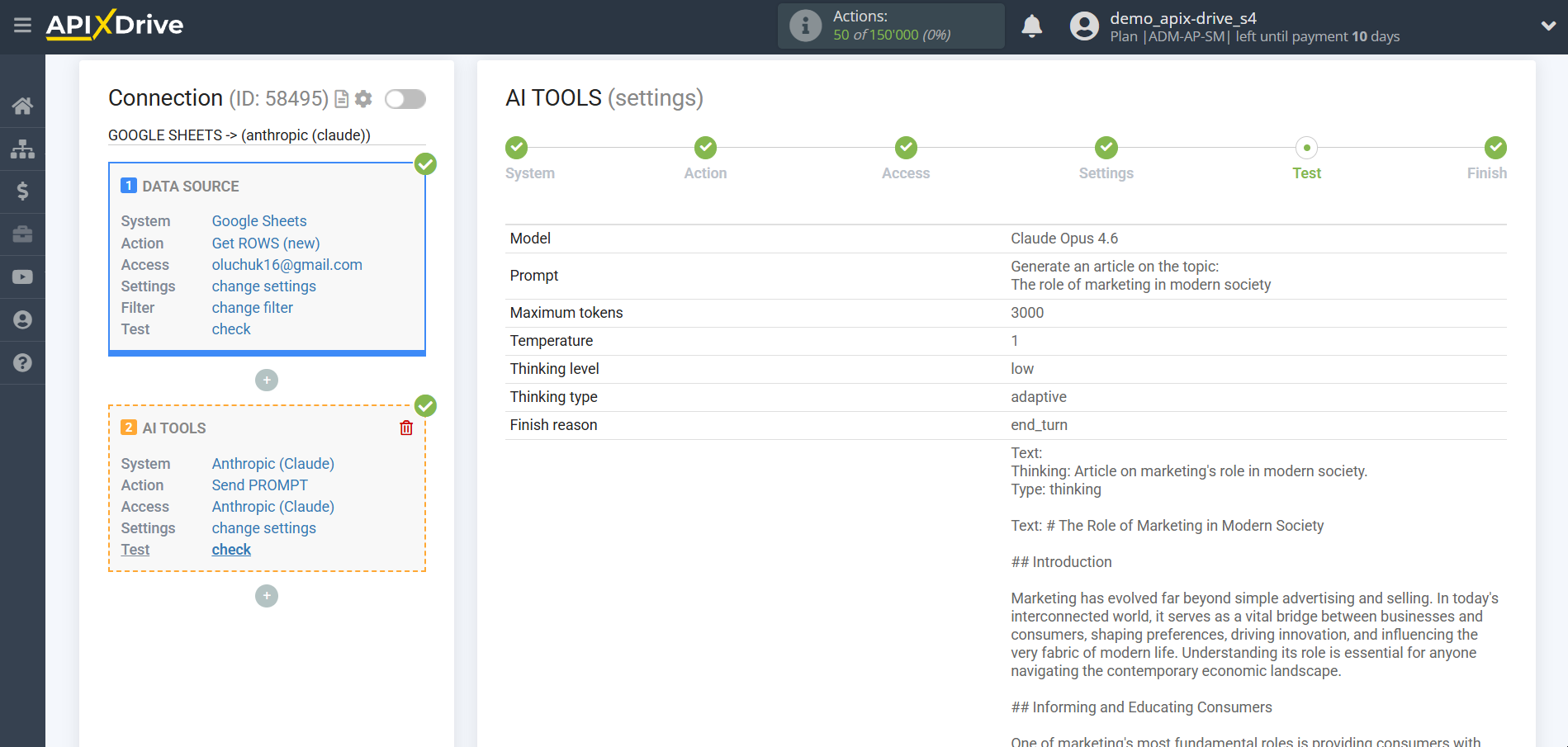Expand the account dropdown chevron

[x=1548, y=26]
